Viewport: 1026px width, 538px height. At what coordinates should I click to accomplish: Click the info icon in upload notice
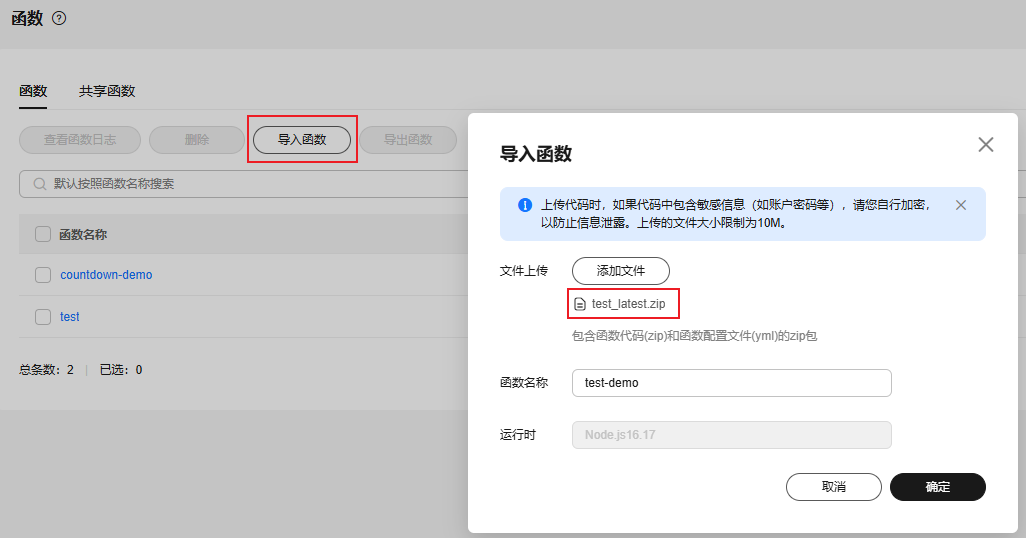pos(524,205)
